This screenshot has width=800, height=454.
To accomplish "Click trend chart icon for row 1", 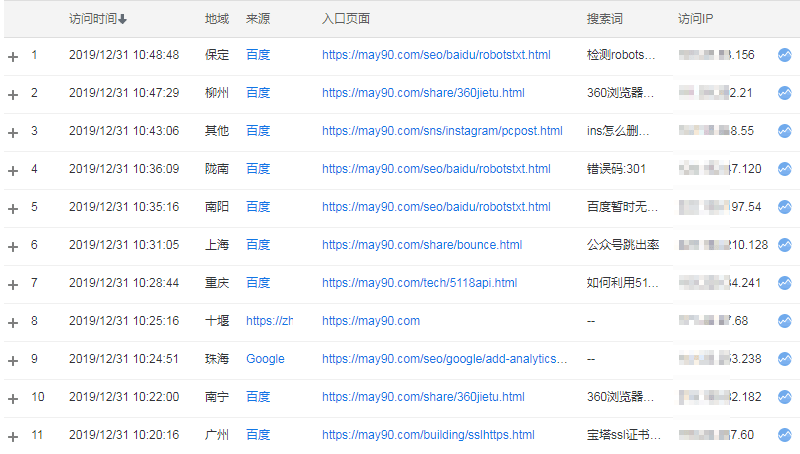I will [x=785, y=55].
